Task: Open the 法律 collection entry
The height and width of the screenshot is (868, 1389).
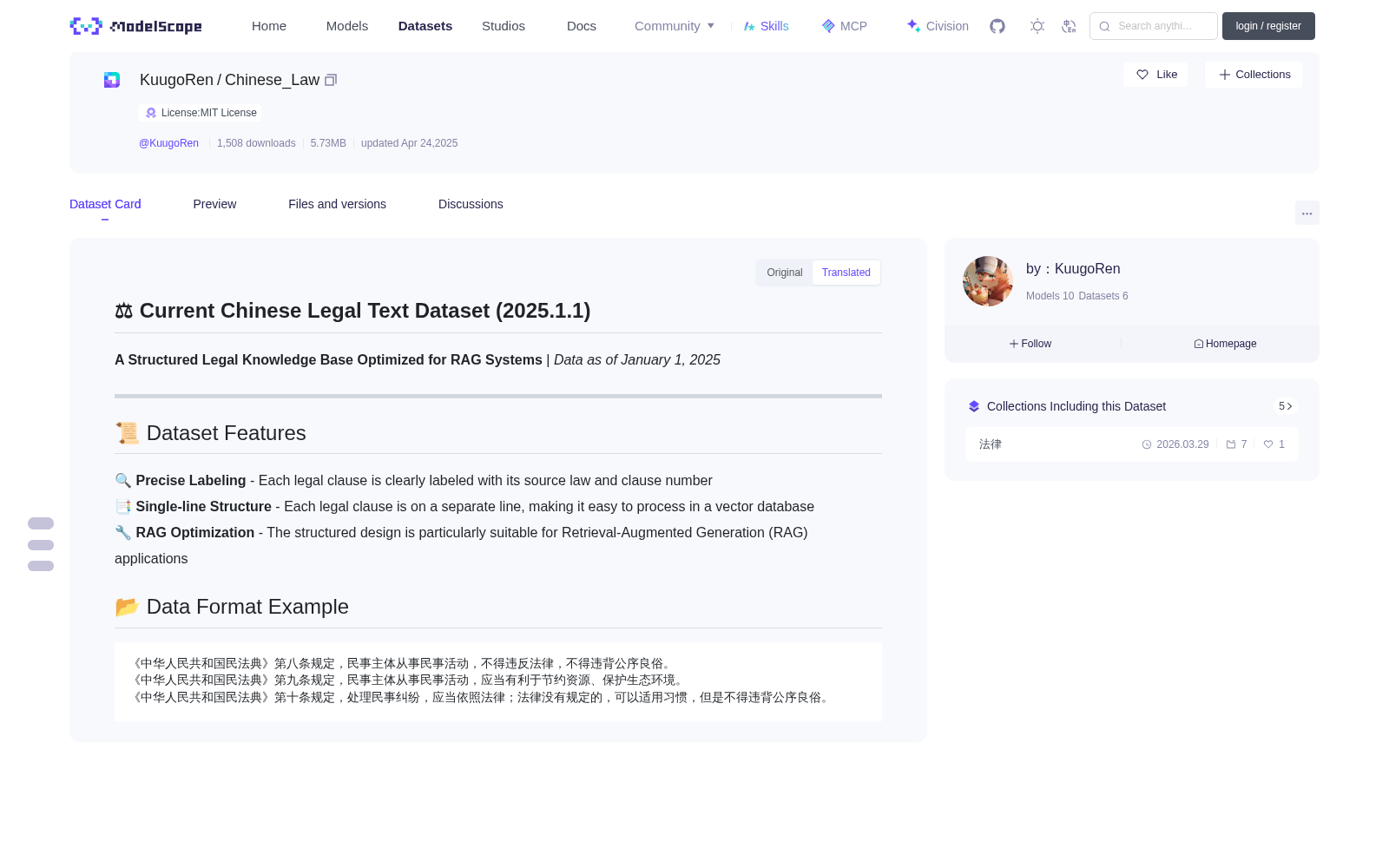Action: [1132, 444]
